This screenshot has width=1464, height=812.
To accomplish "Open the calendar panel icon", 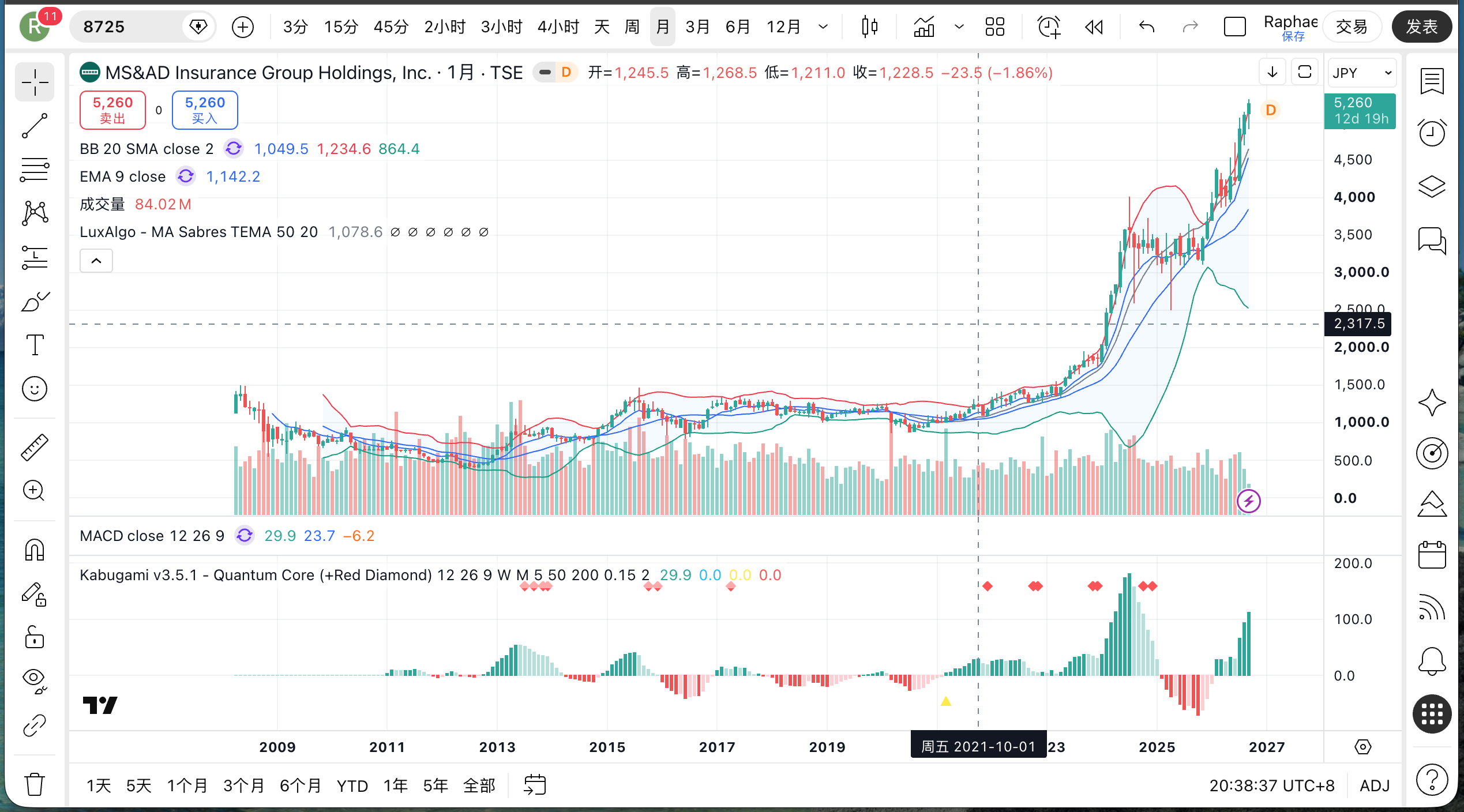I will click(x=1432, y=555).
